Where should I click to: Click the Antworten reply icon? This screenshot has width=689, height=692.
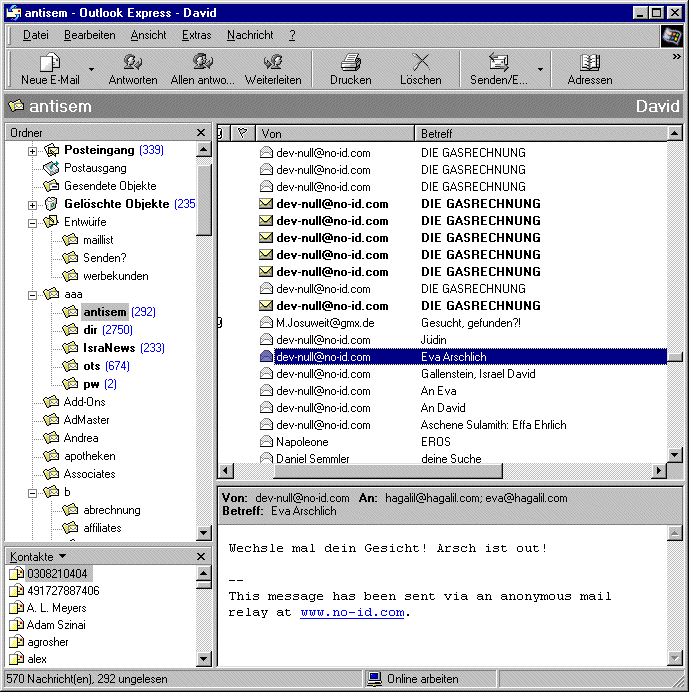[x=132, y=62]
